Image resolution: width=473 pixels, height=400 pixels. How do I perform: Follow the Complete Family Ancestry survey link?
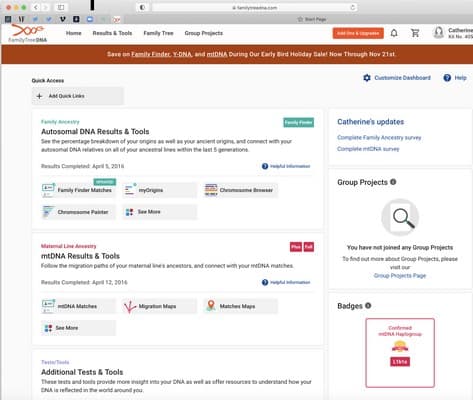click(379, 137)
